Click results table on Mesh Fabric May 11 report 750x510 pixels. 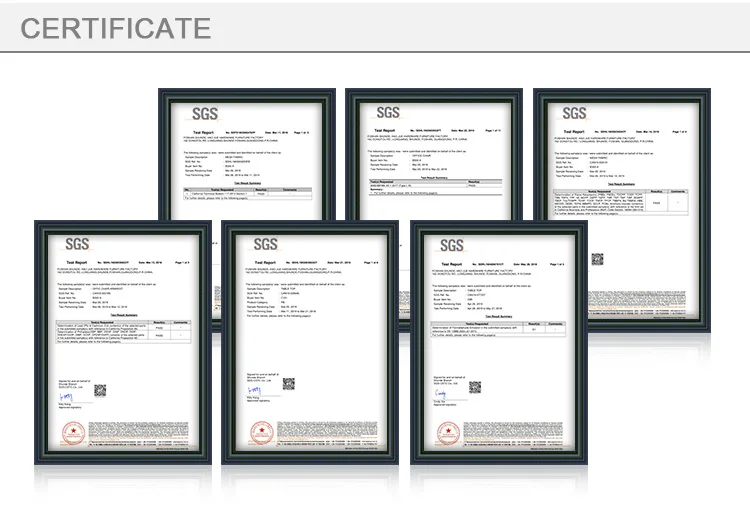(248, 193)
